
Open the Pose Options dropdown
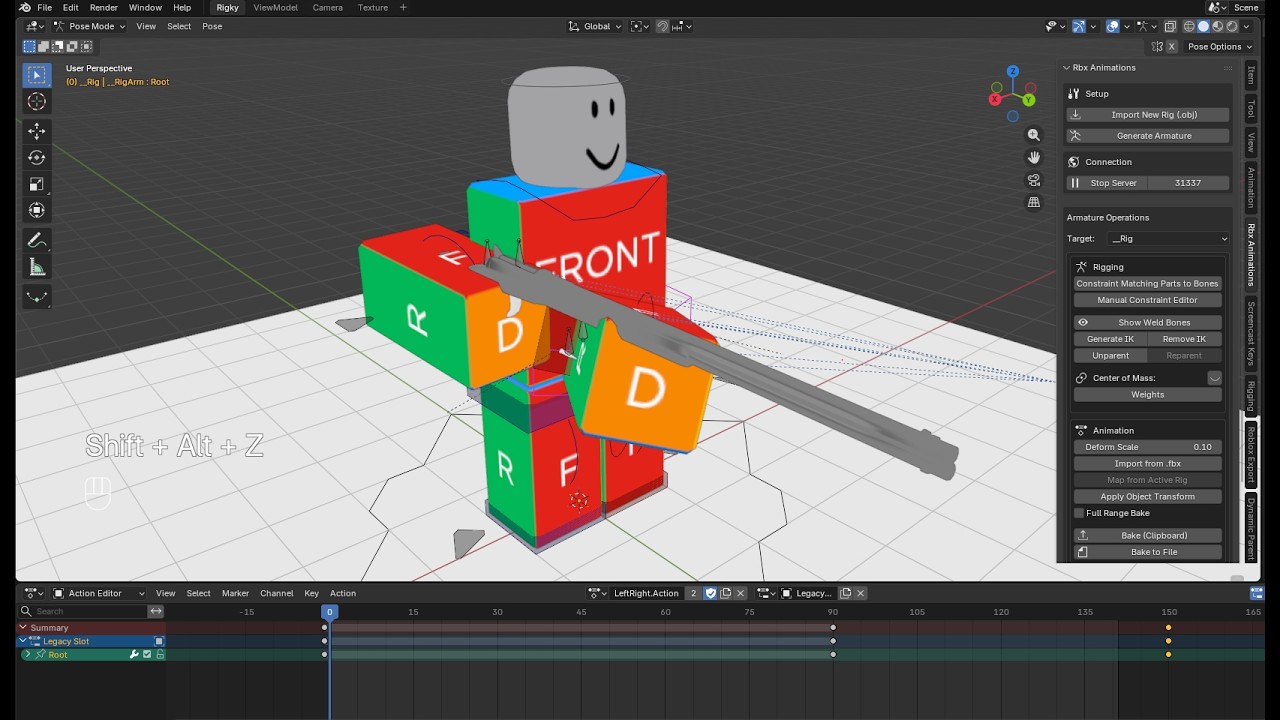coord(1219,46)
